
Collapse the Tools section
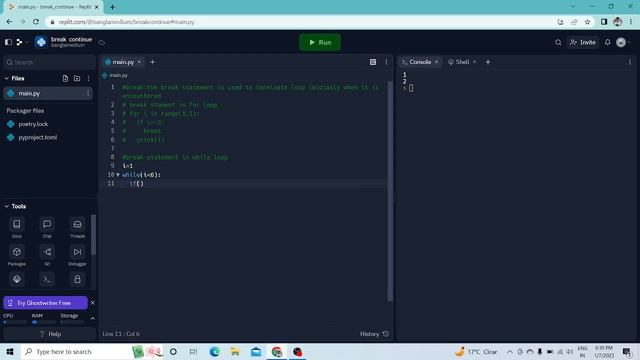[7, 207]
